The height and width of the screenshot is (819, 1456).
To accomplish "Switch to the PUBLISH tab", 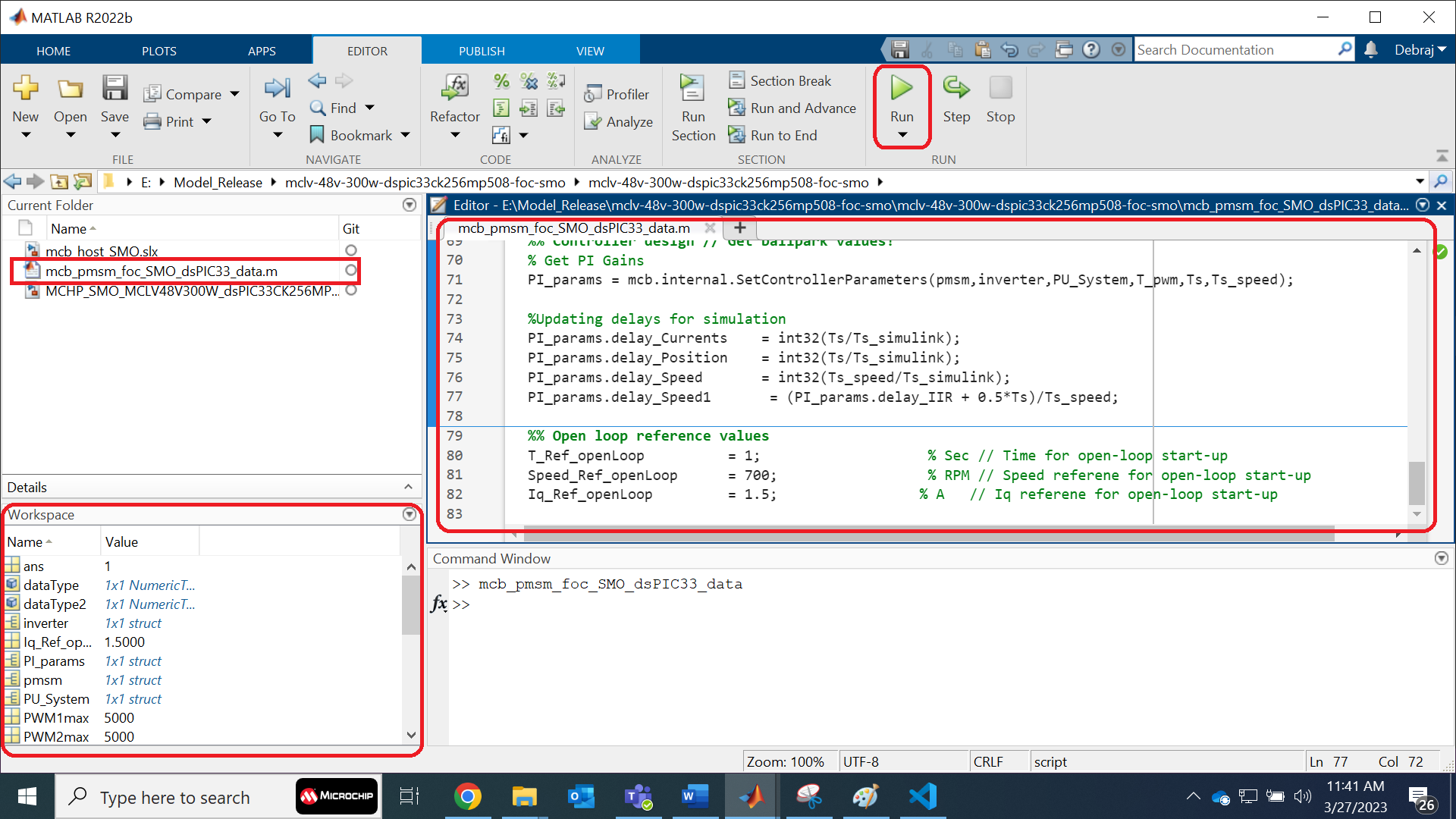I will 481,51.
